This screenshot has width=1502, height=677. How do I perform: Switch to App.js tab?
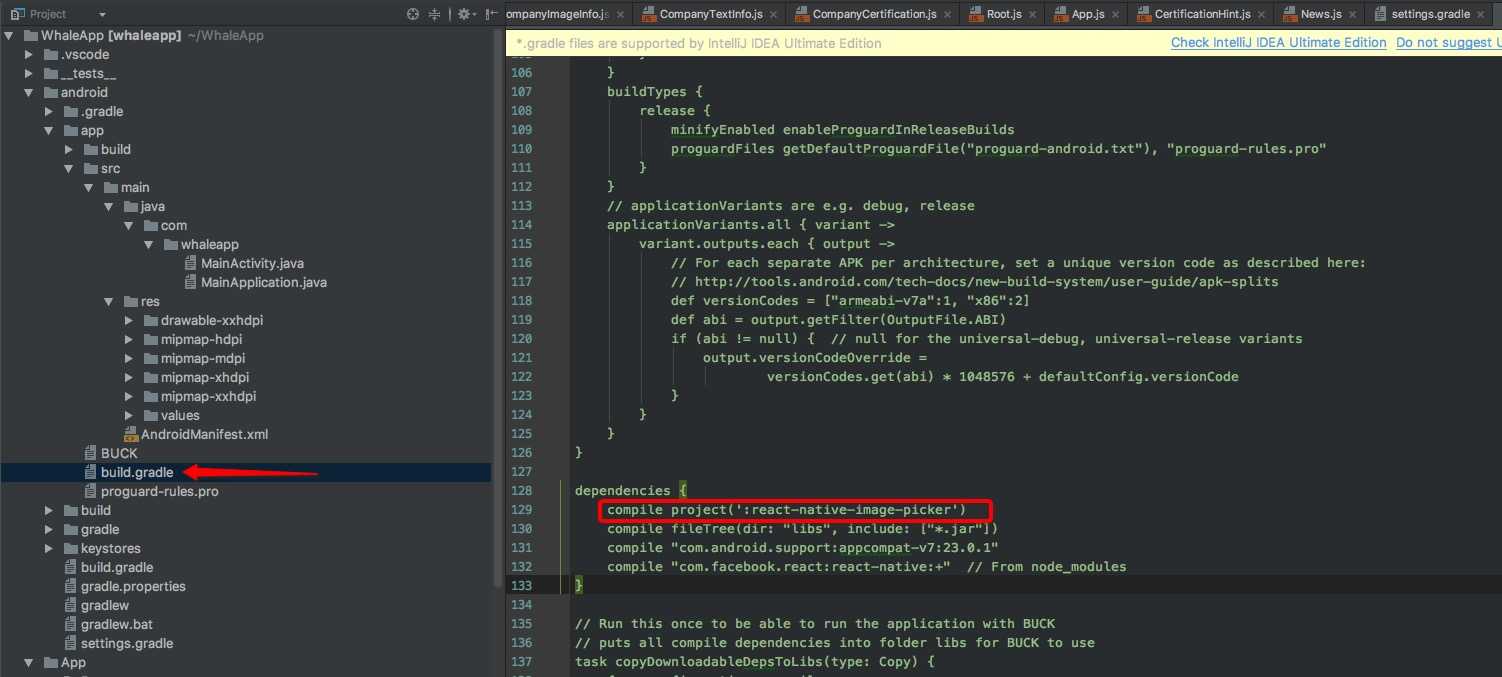(x=1087, y=14)
